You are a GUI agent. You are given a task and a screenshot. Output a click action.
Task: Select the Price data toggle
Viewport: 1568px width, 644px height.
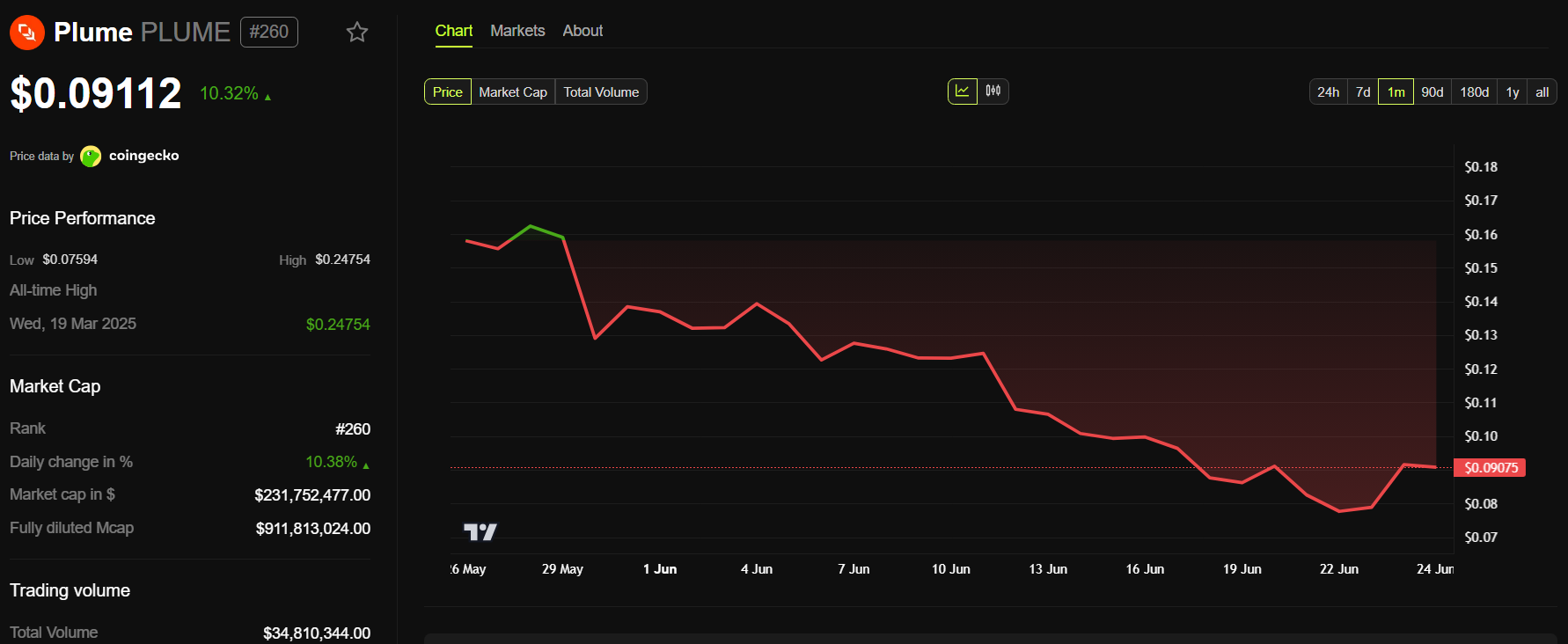tap(448, 91)
